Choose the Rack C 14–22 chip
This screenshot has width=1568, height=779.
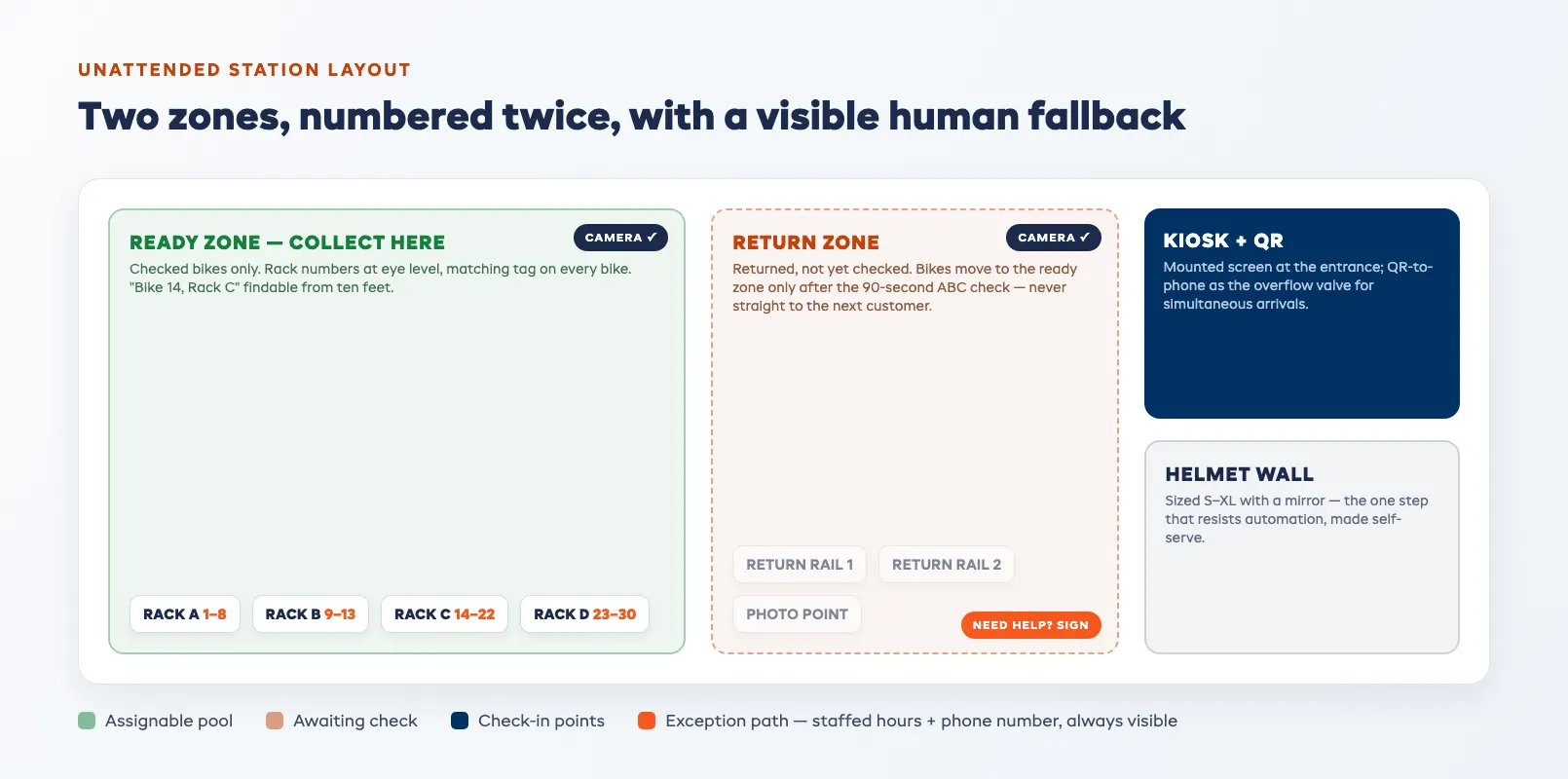click(x=444, y=614)
